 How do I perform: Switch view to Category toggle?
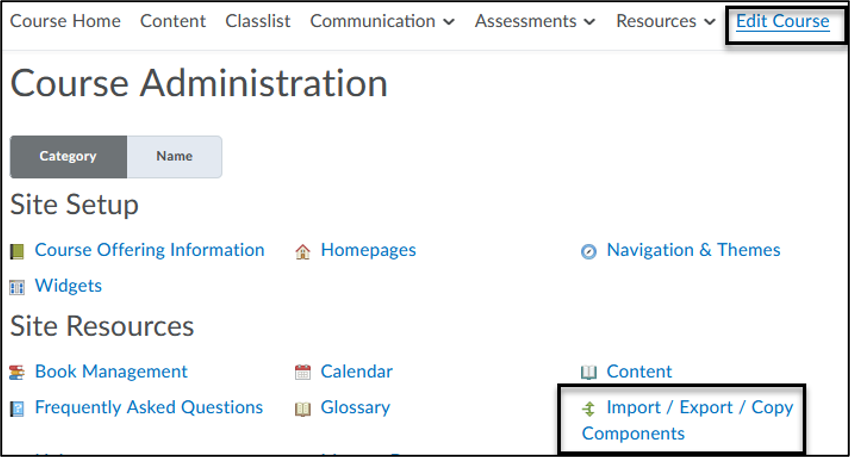point(68,157)
